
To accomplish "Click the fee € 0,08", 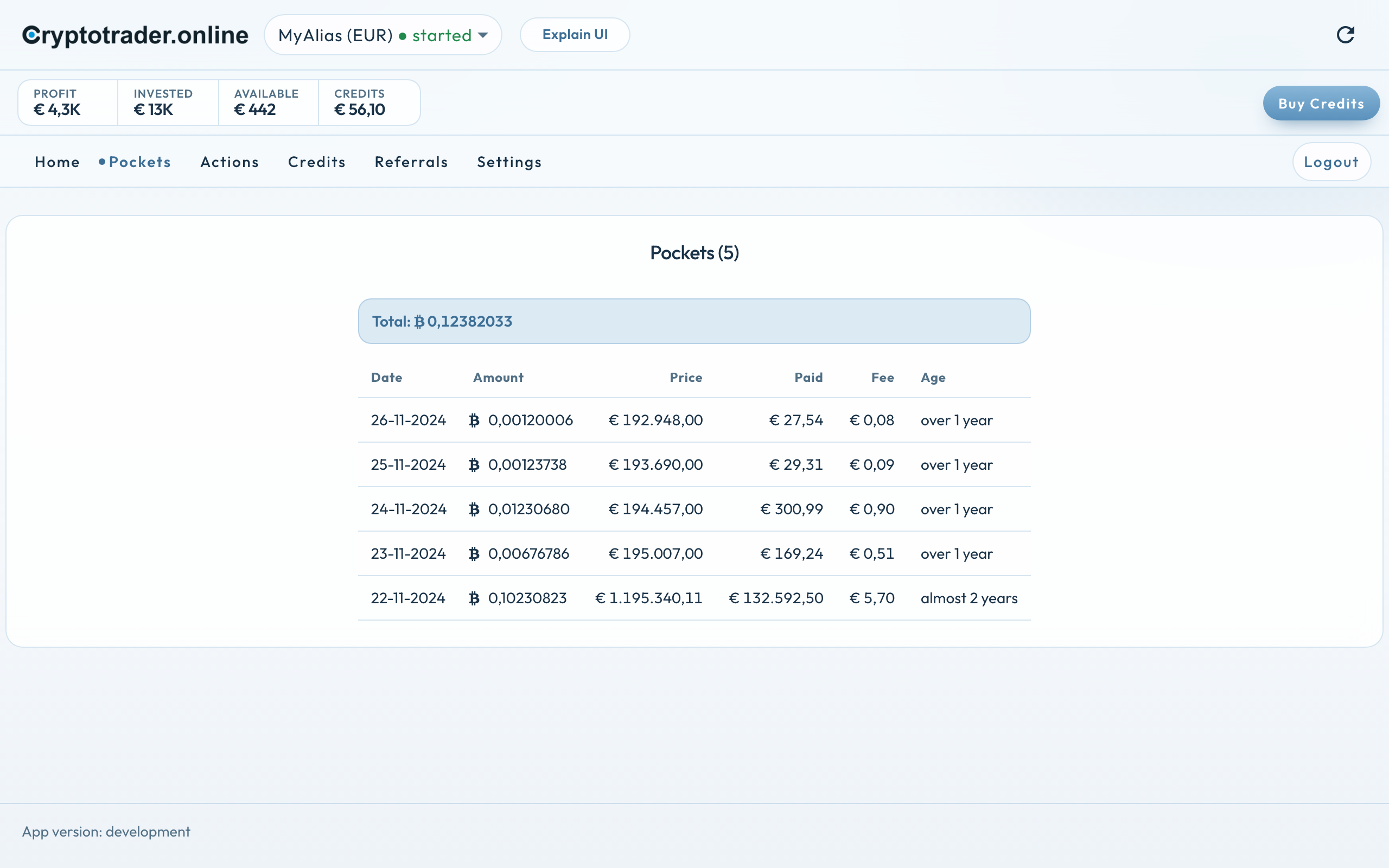I will point(872,420).
